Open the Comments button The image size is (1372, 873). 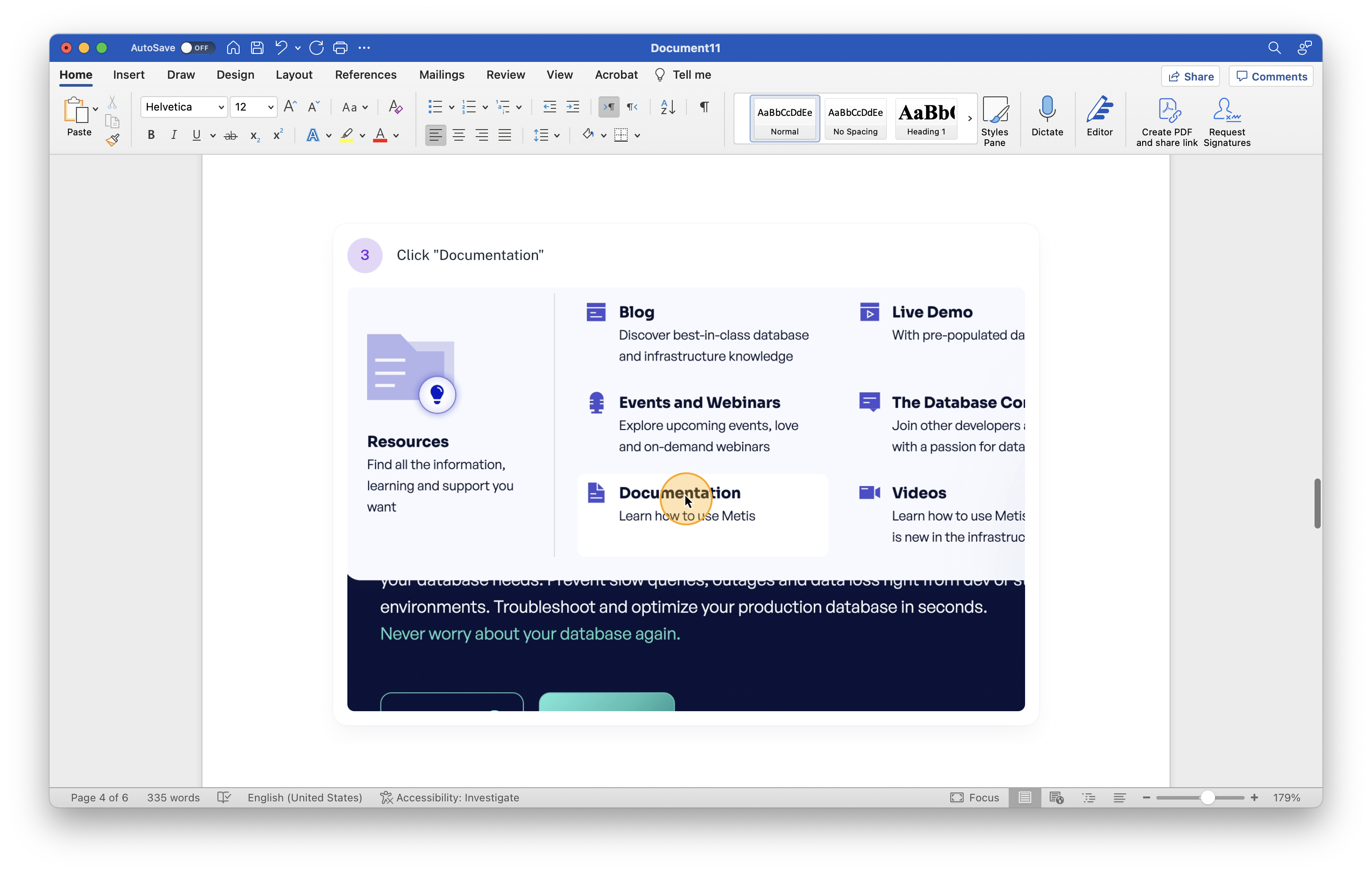(x=1271, y=77)
